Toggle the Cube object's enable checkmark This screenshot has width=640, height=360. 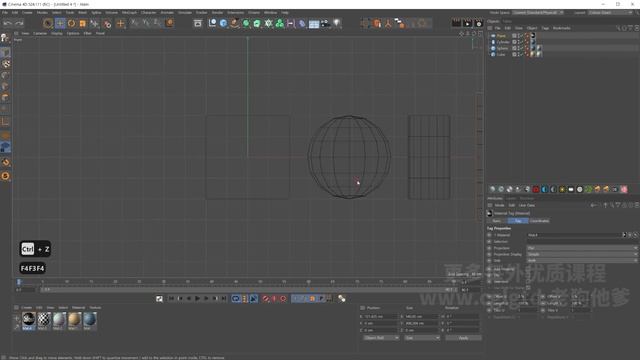click(521, 54)
